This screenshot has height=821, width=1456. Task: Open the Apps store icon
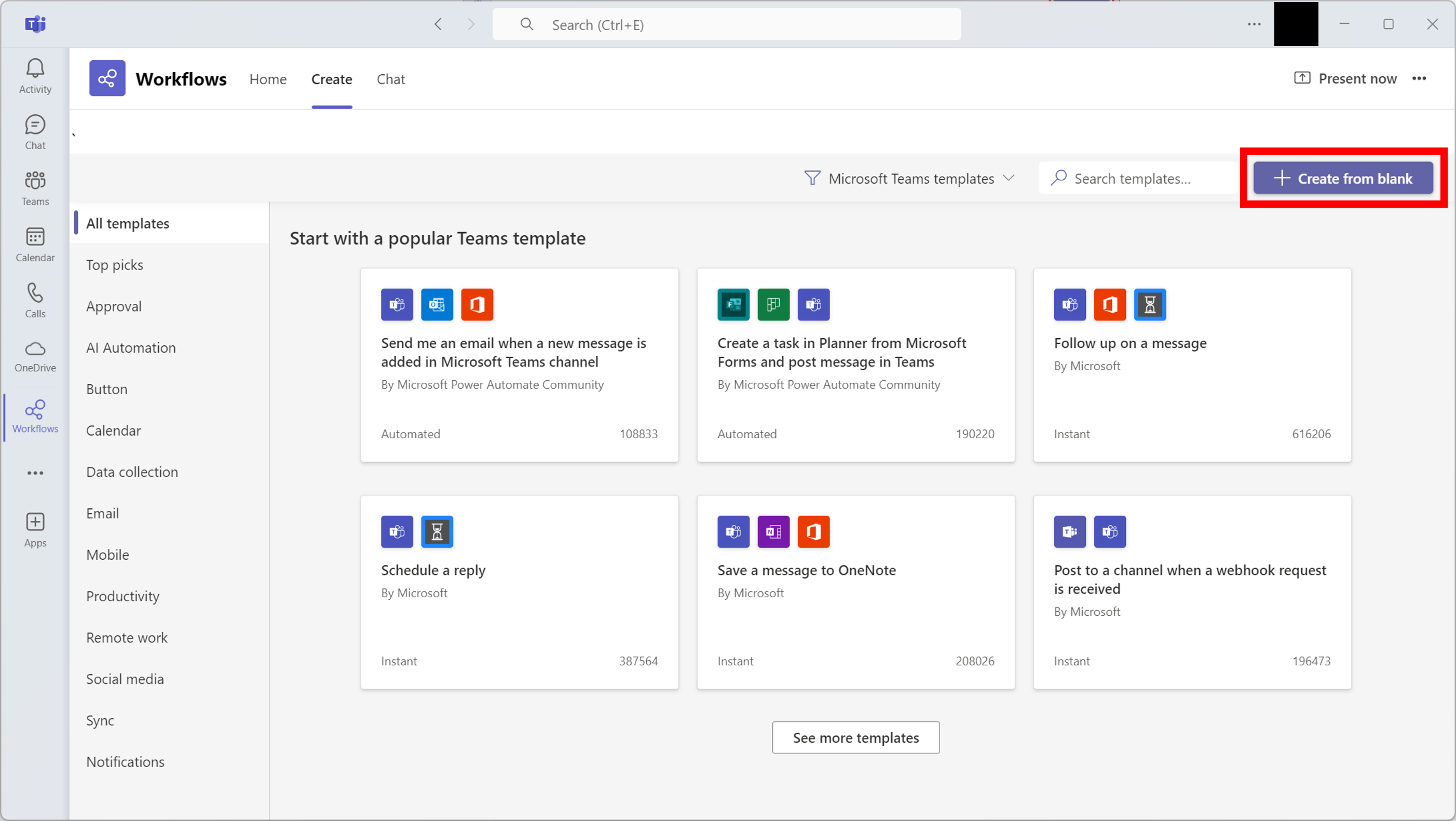35,530
